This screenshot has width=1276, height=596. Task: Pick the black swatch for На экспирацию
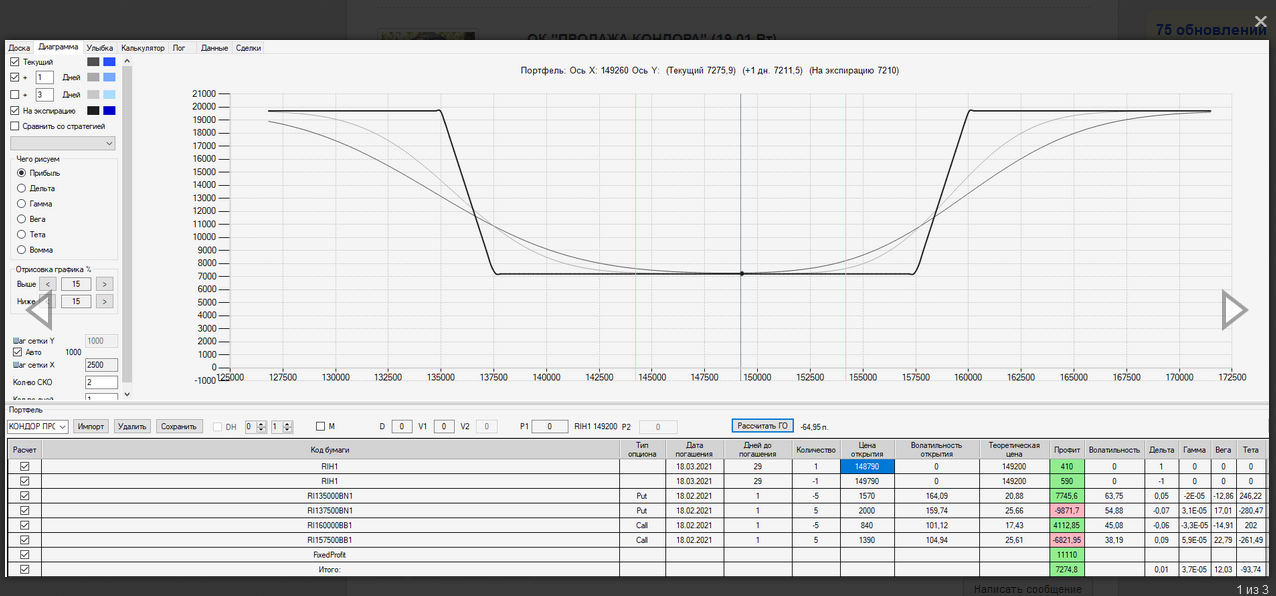click(x=93, y=111)
